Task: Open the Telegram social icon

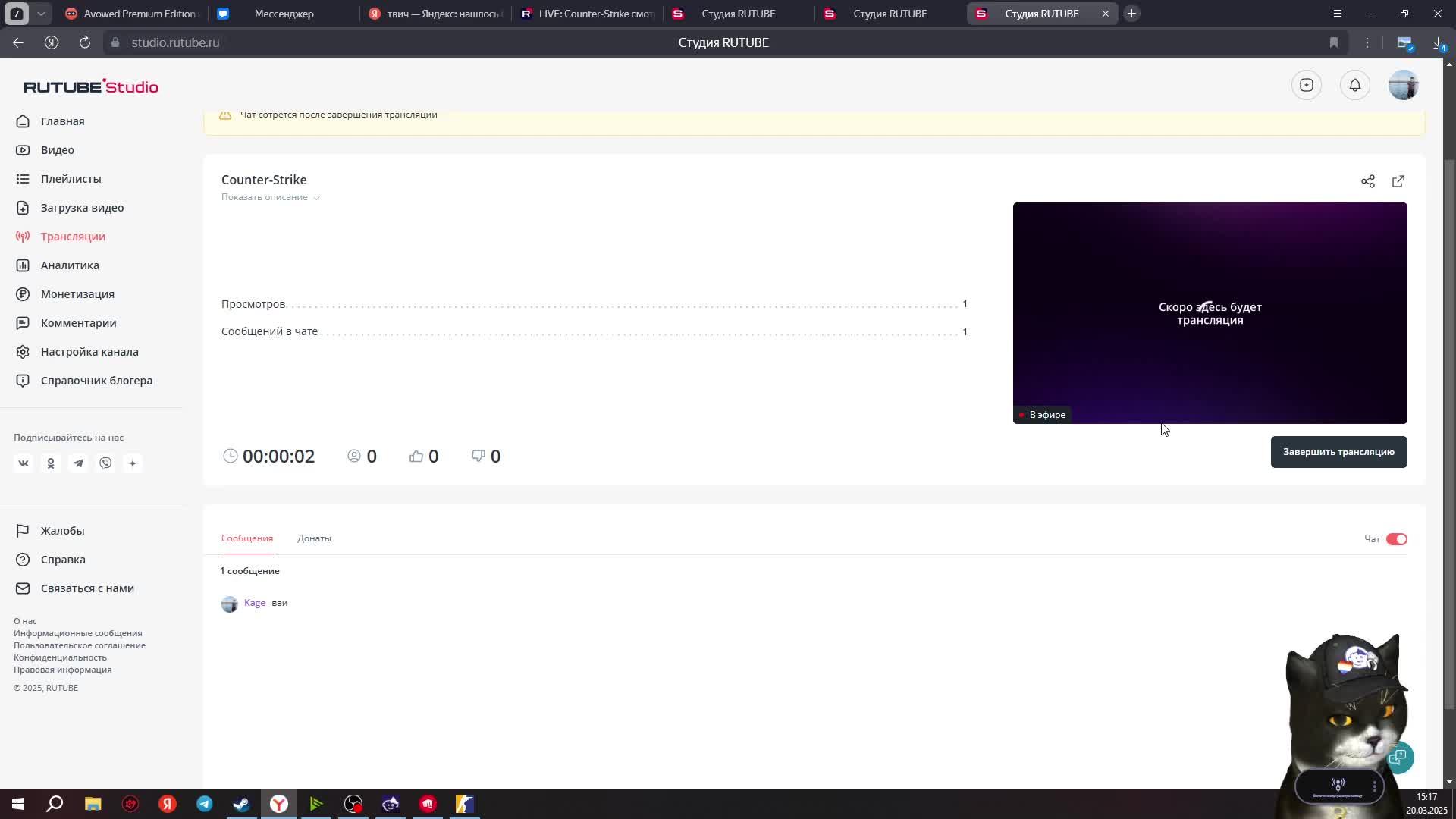Action: (78, 463)
